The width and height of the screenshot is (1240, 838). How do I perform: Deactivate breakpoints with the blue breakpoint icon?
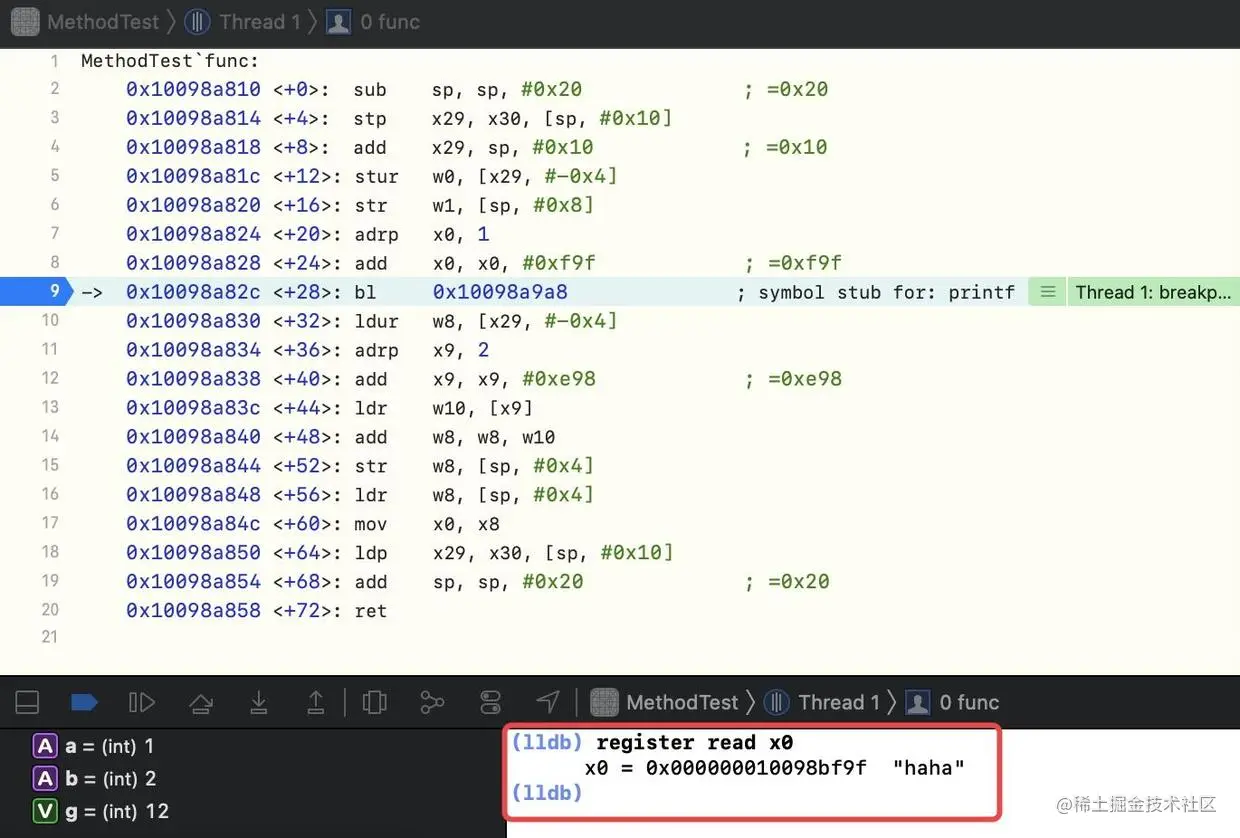point(85,702)
